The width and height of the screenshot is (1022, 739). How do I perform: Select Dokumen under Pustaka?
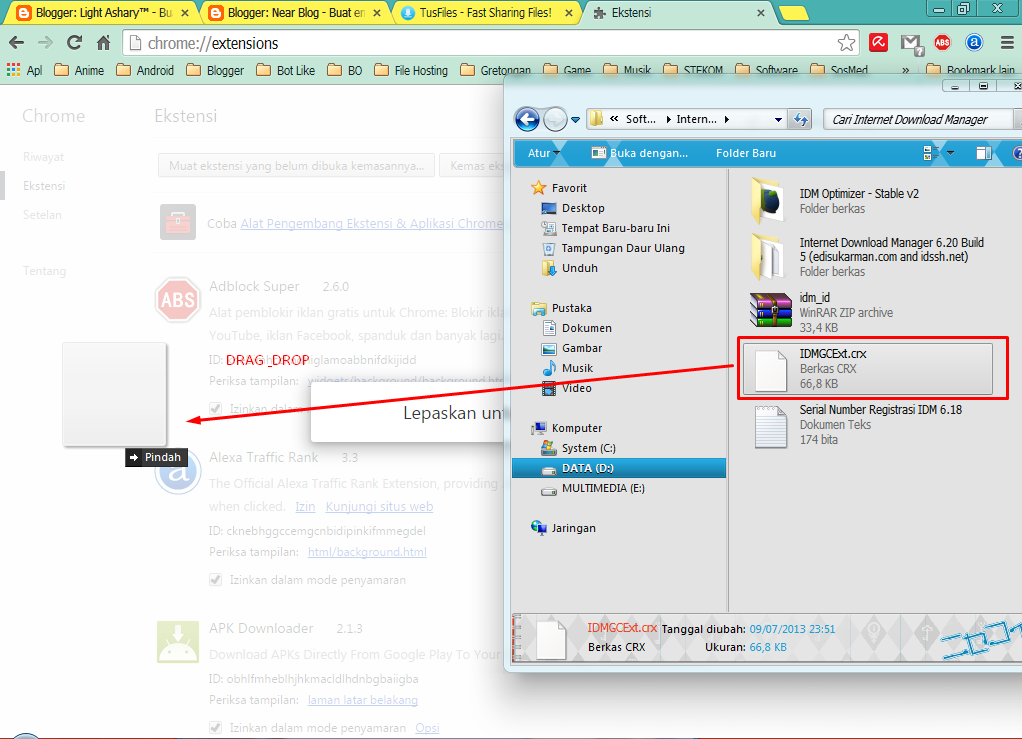pos(577,328)
